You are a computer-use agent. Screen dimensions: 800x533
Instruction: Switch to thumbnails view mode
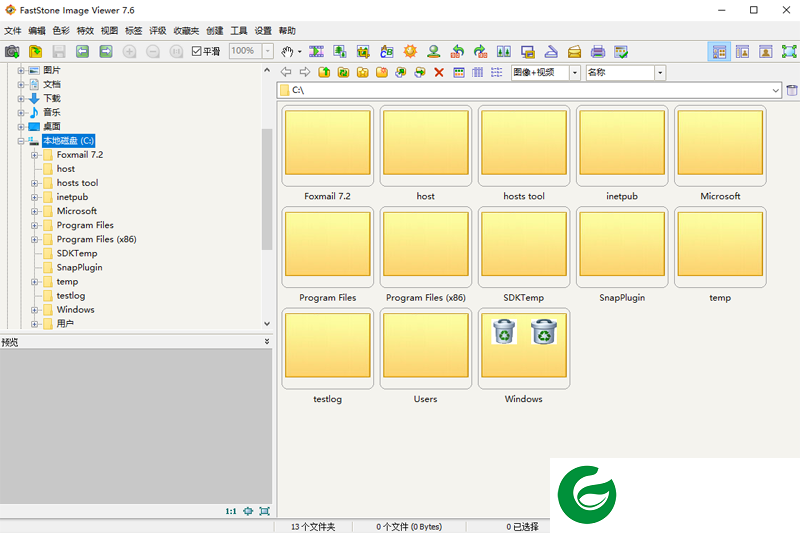coord(459,72)
